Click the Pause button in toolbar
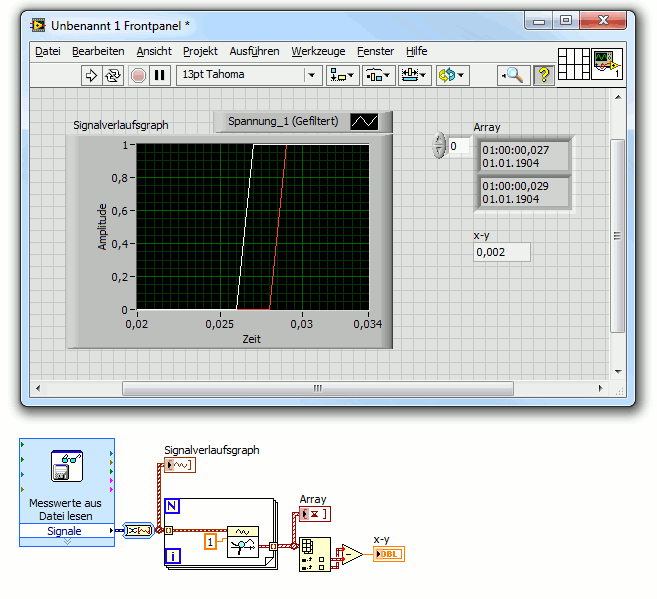 (x=158, y=75)
